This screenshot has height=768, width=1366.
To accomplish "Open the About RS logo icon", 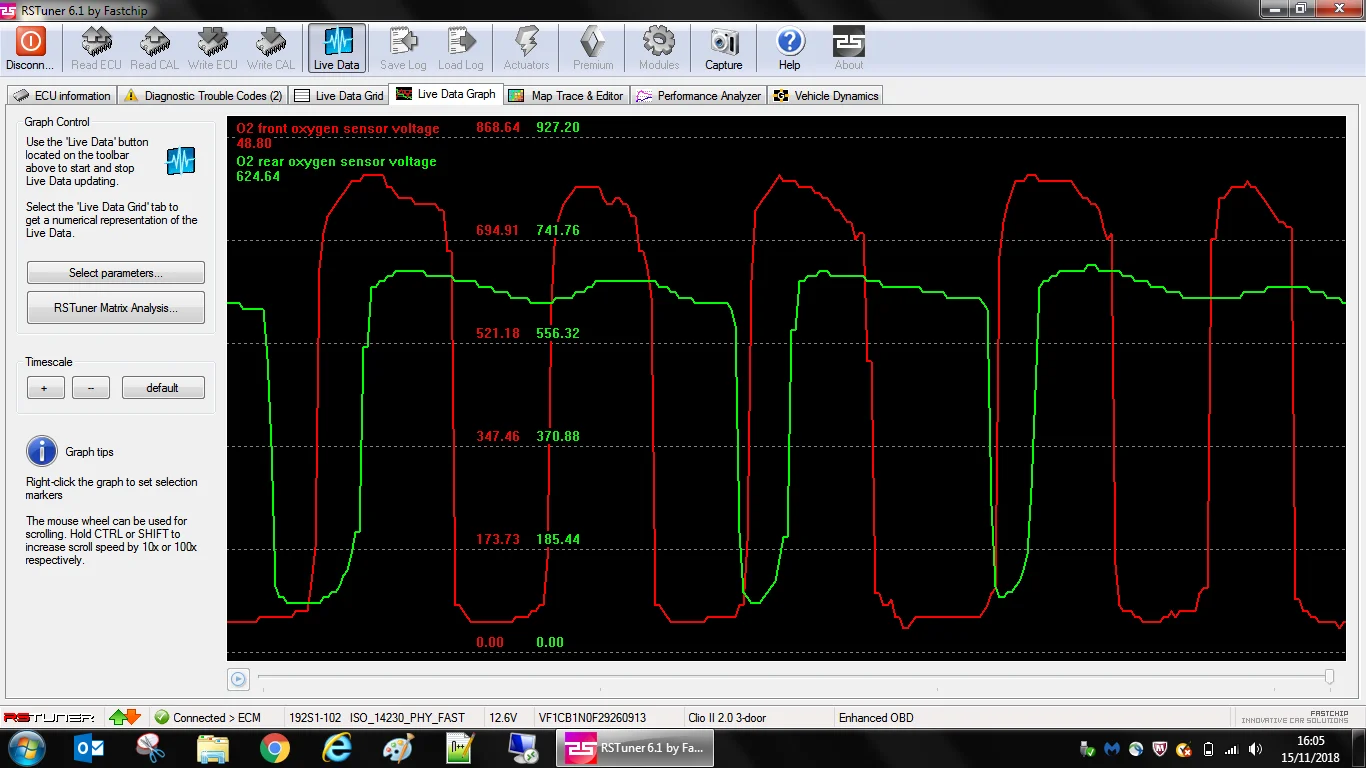I will click(x=848, y=41).
